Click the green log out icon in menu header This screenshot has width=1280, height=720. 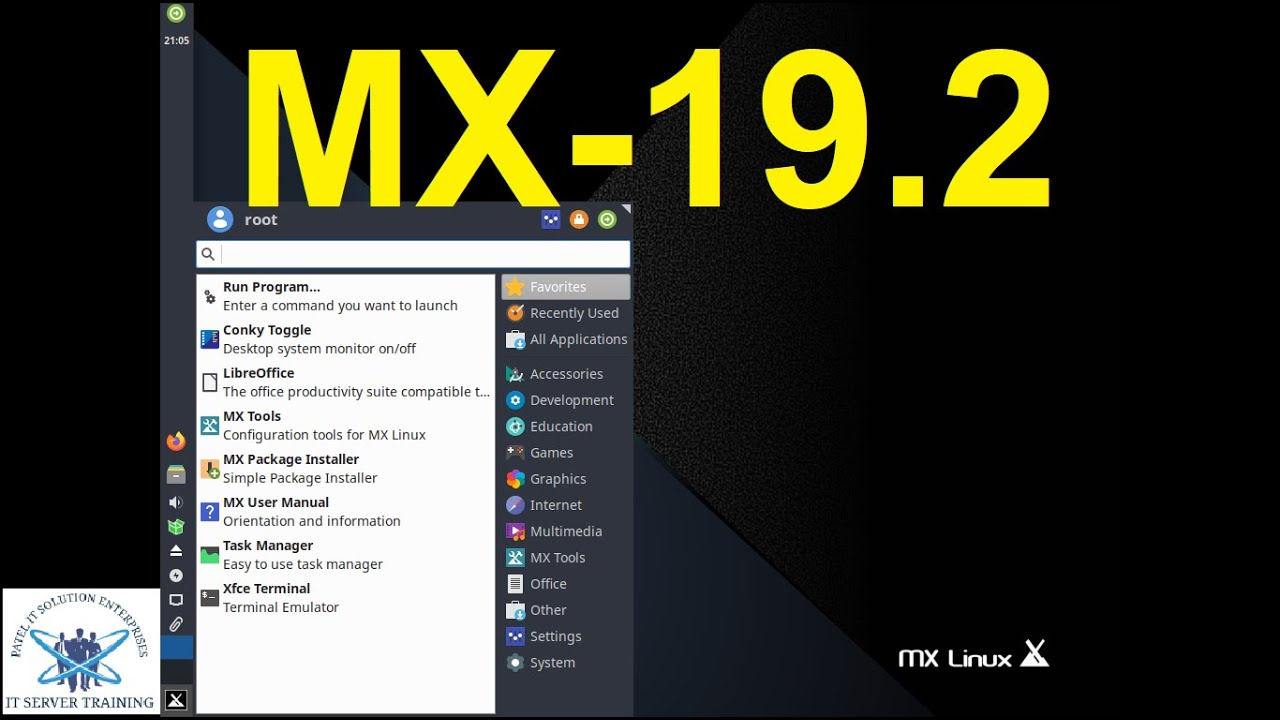(607, 219)
